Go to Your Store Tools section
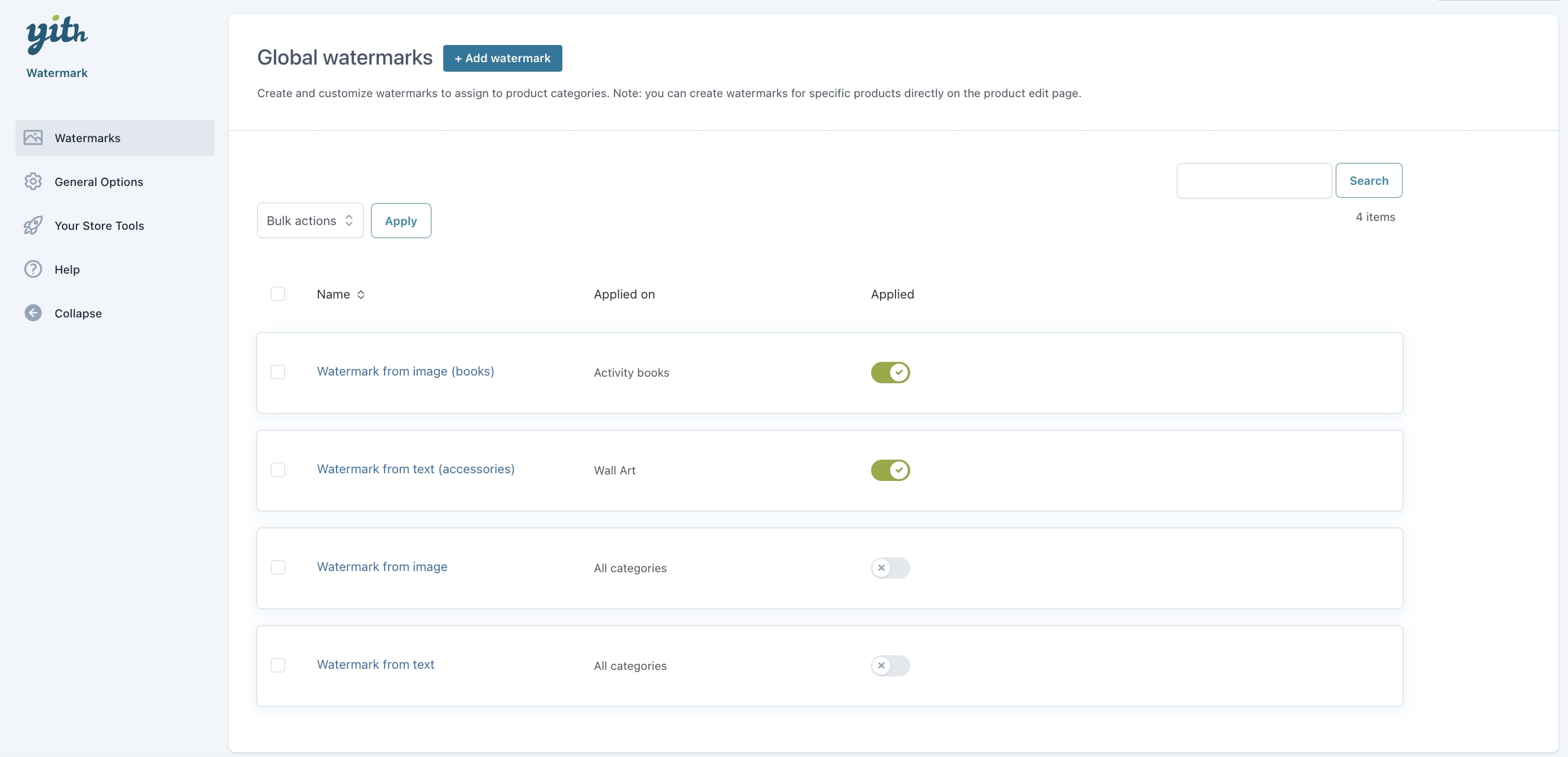This screenshot has height=757, width=1568. click(99, 225)
